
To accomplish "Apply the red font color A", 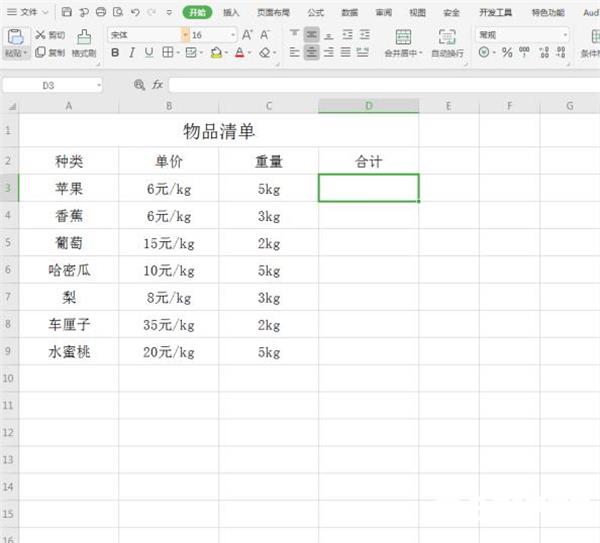I will (x=240, y=52).
